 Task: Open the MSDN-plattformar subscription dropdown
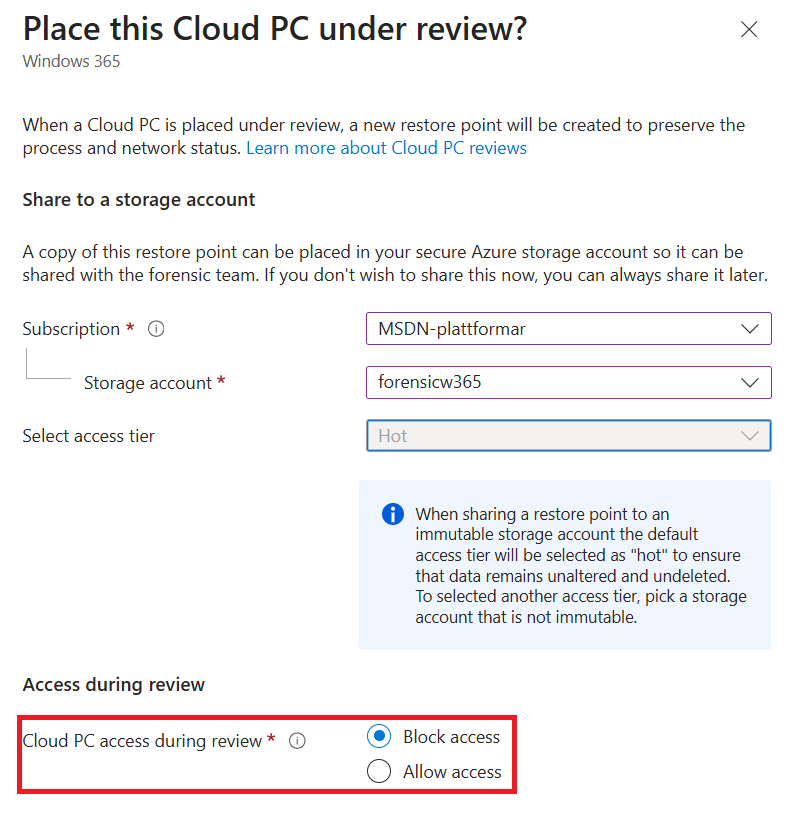(569, 329)
